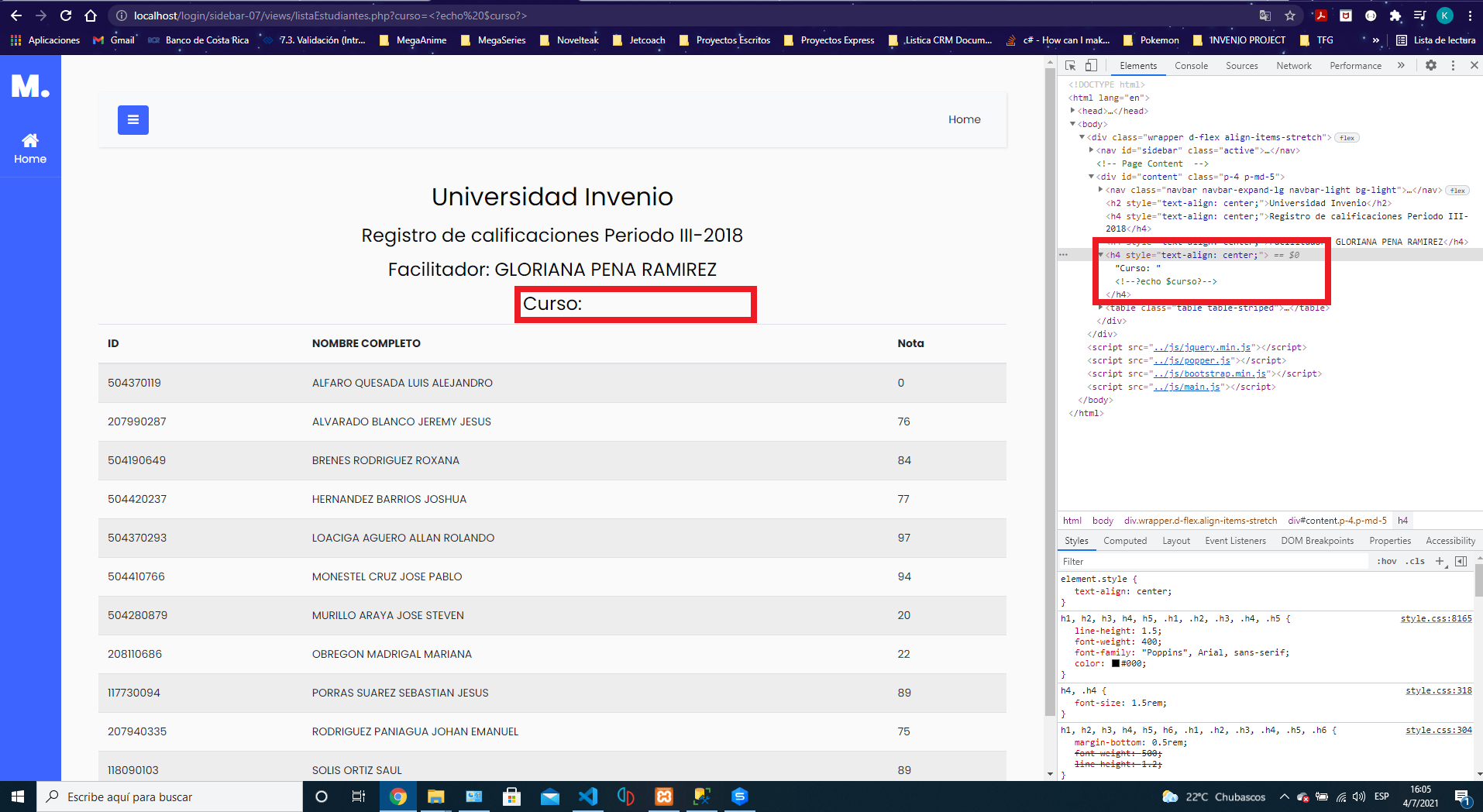Image resolution: width=1483 pixels, height=812 pixels.
Task: Switch to the Console tab
Action: pyautogui.click(x=1191, y=66)
